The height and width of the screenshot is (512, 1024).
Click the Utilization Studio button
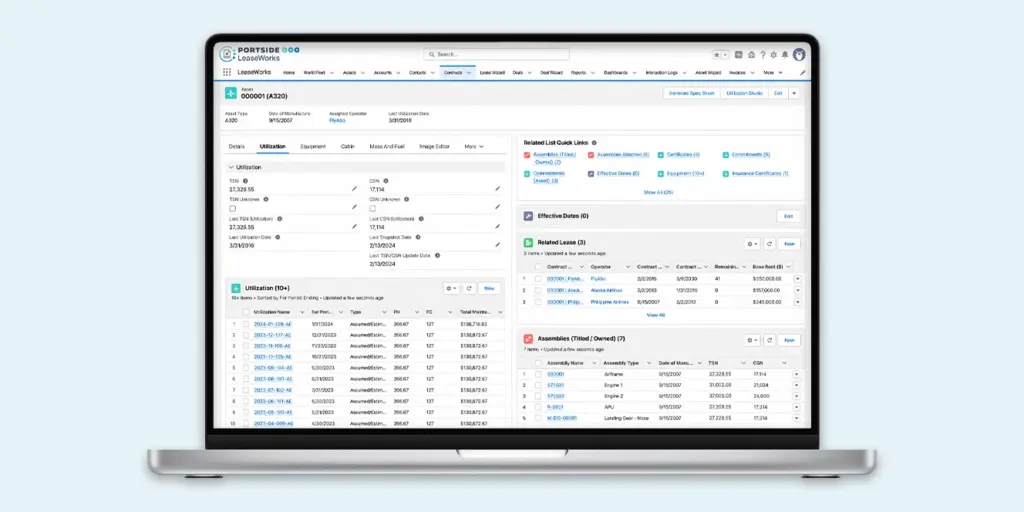(744, 93)
